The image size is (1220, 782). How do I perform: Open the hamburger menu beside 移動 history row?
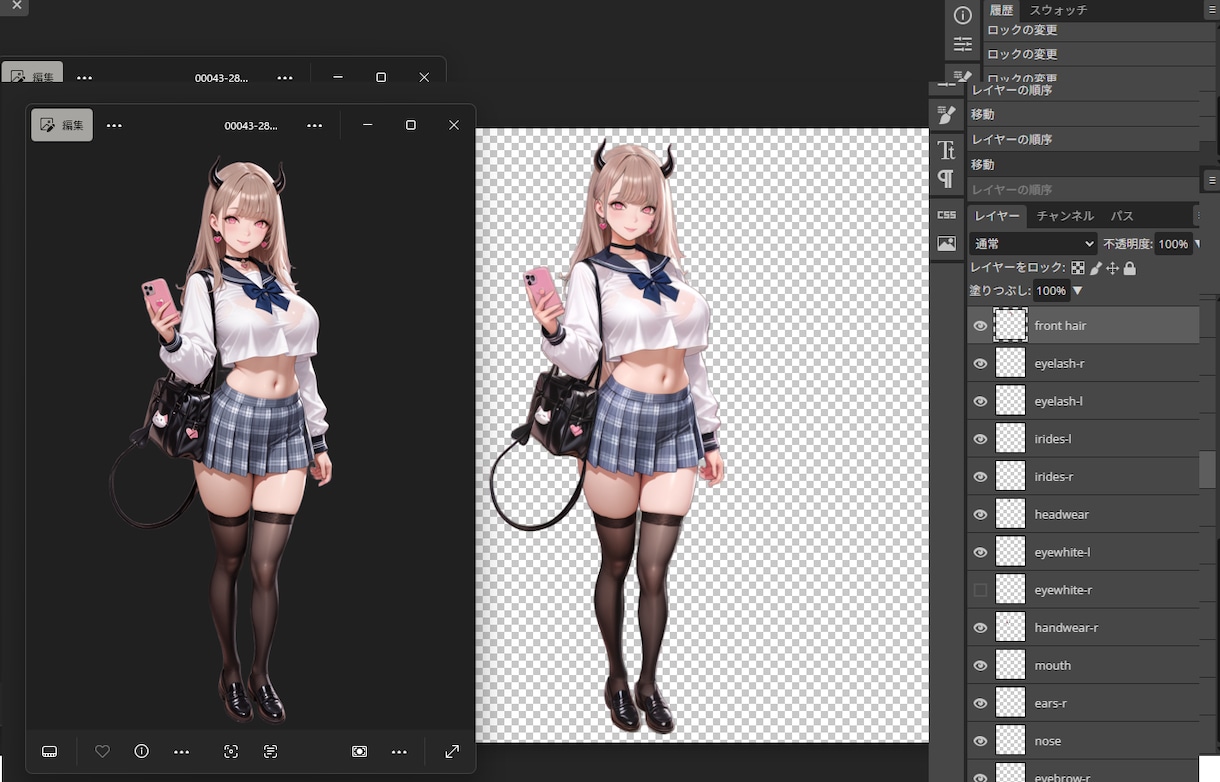click(1212, 180)
